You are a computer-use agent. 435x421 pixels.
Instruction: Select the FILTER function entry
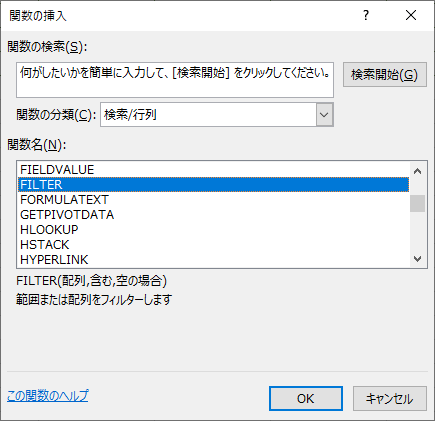point(213,185)
